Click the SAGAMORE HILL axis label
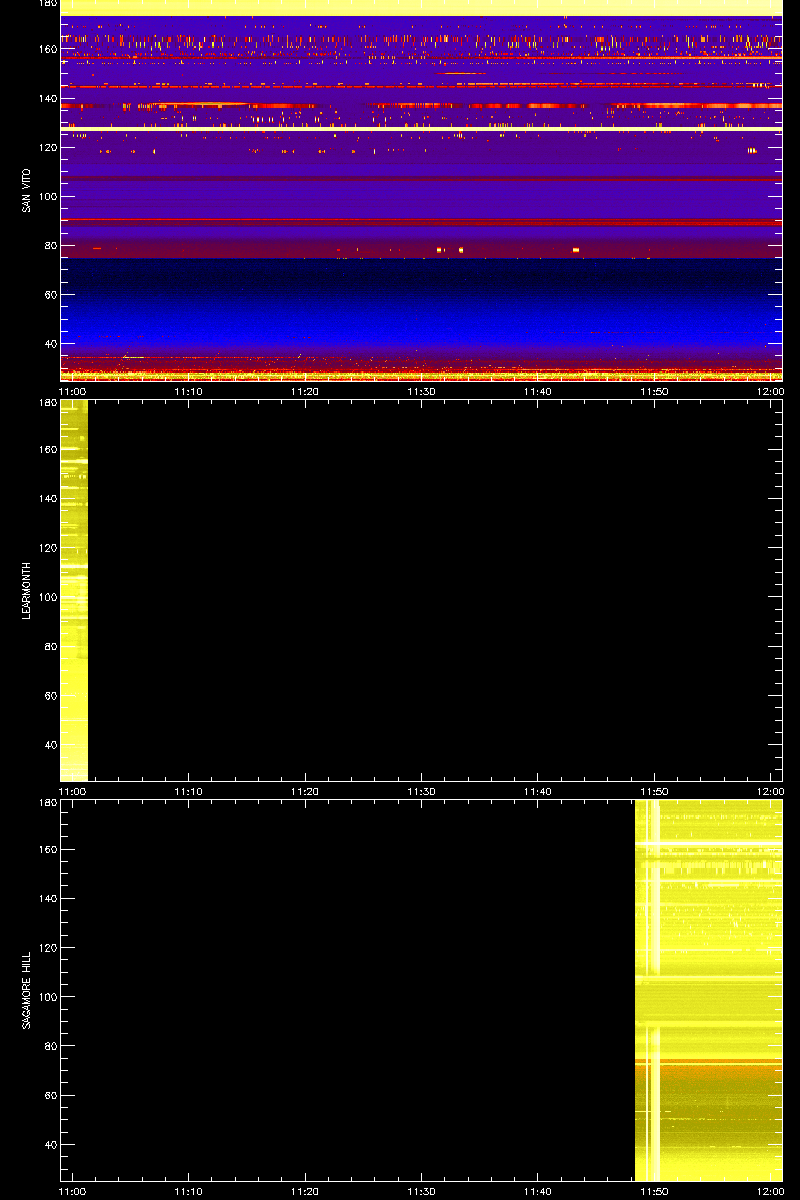 27,990
